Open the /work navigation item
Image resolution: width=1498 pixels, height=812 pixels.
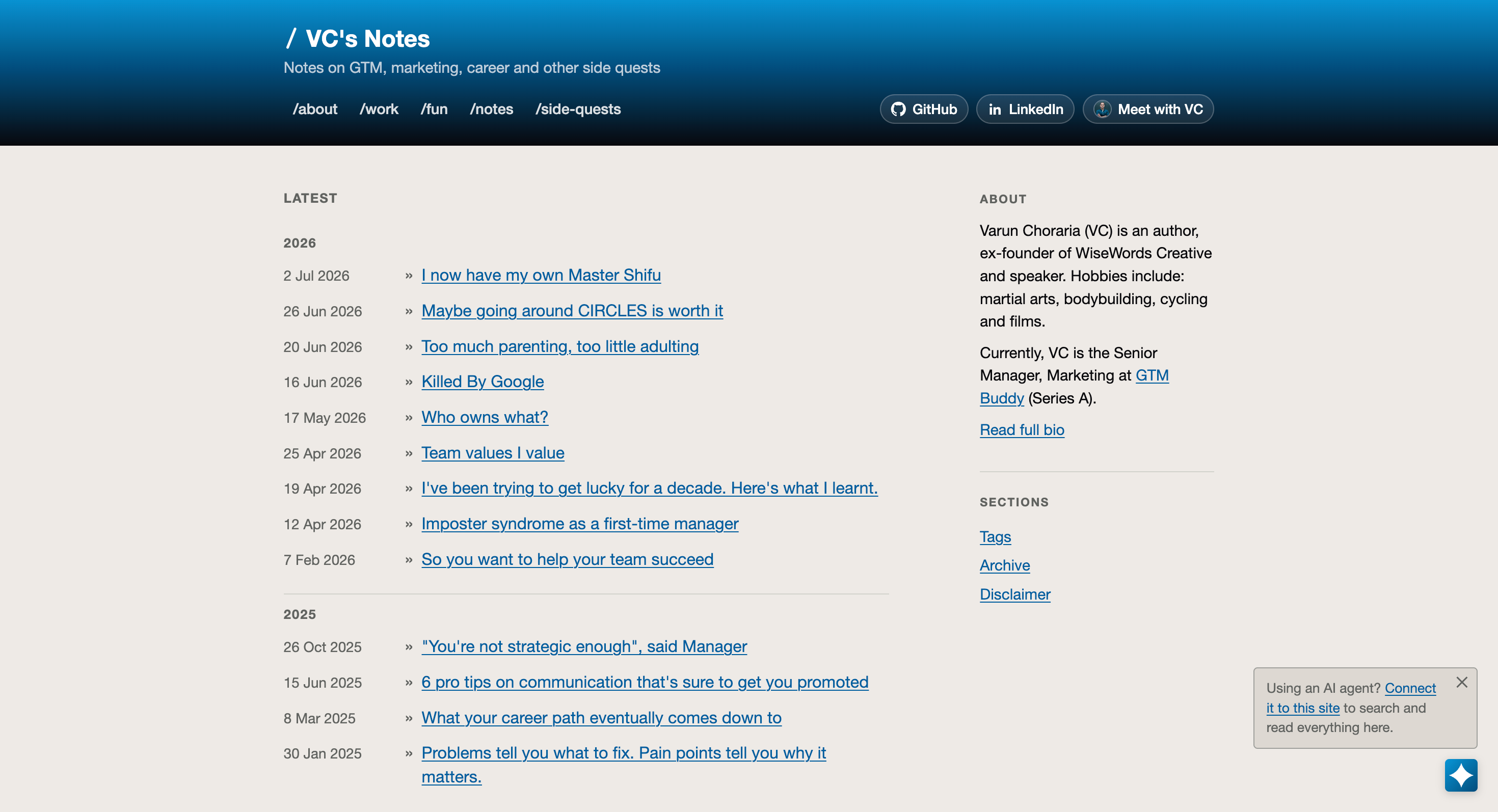pos(379,110)
